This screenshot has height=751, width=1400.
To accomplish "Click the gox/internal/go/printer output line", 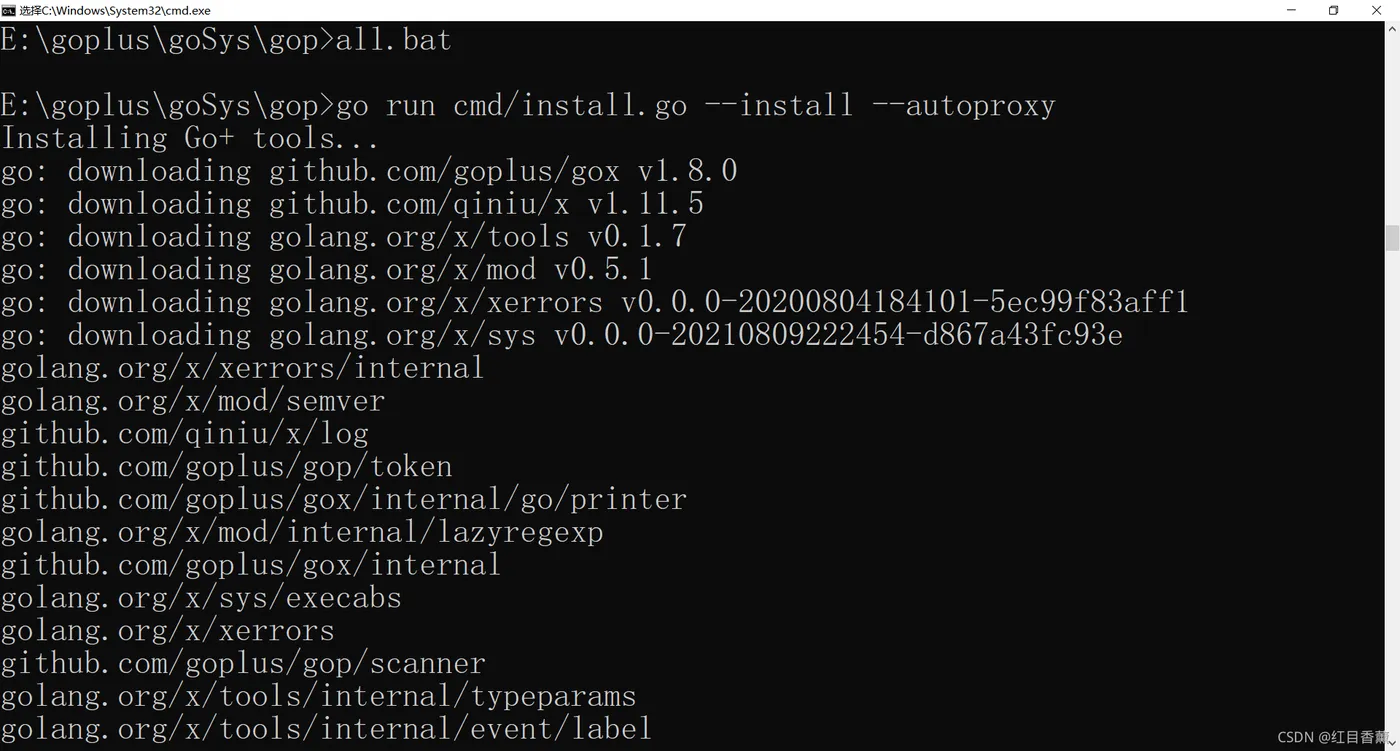I will tap(344, 499).
